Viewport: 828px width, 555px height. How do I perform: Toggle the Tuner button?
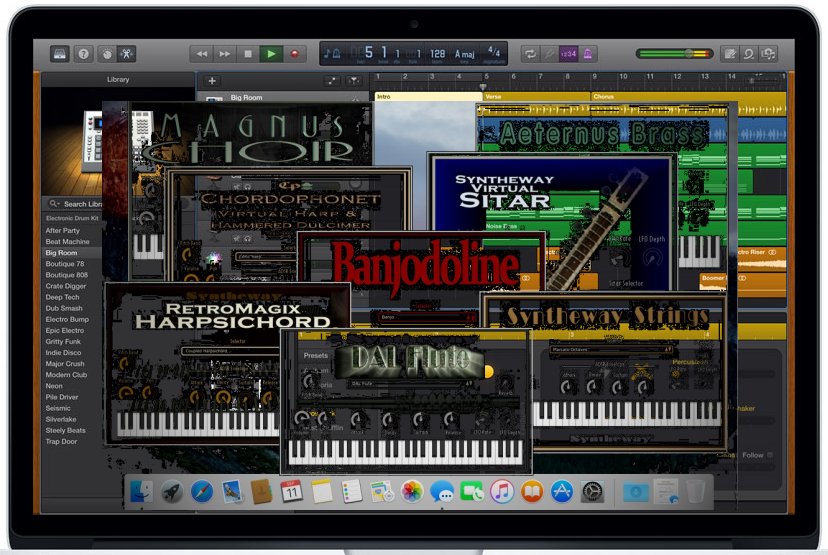[549, 54]
